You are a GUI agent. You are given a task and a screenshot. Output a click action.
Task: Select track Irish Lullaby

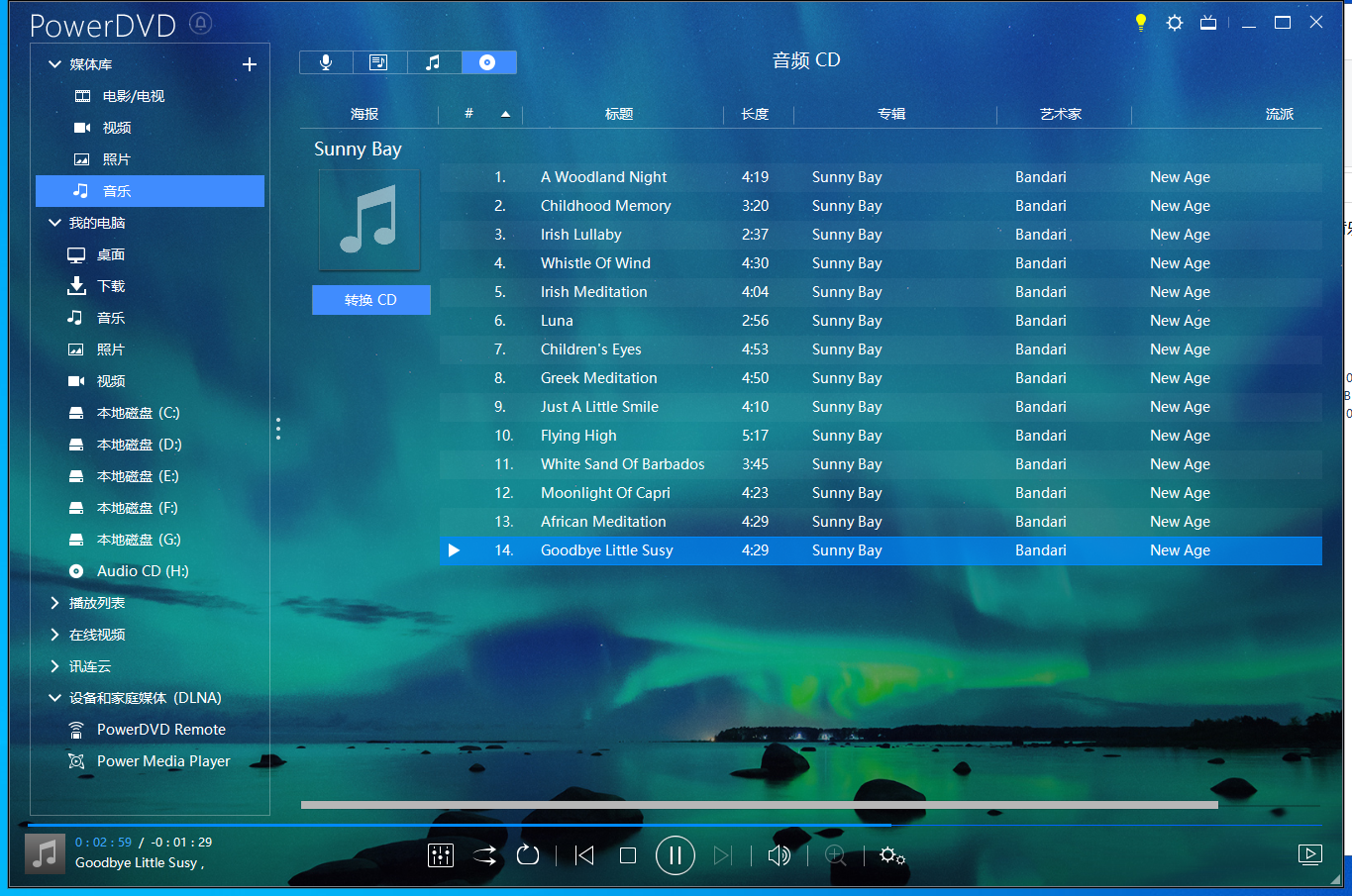coord(881,235)
